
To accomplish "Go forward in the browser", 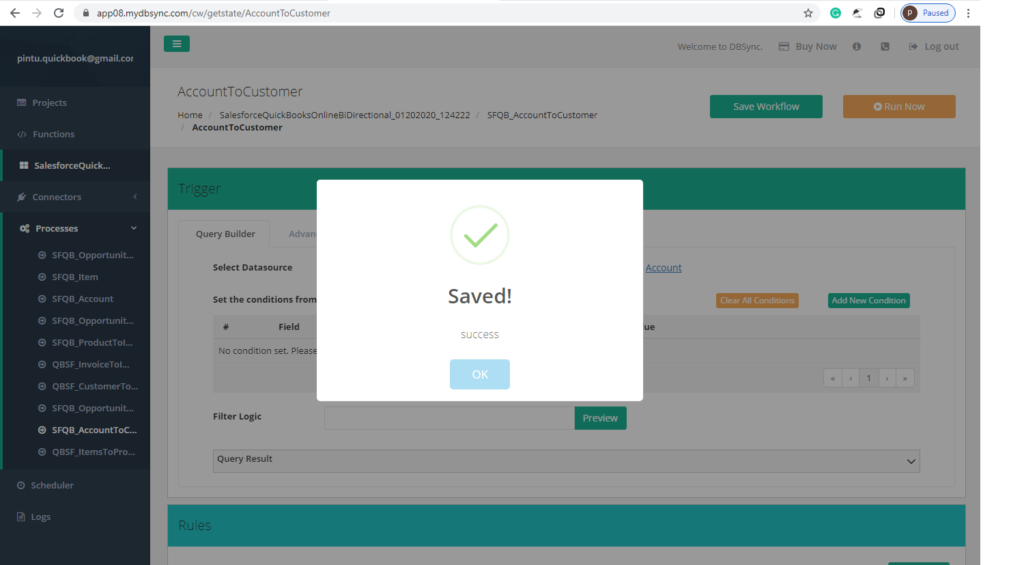I will click(37, 12).
